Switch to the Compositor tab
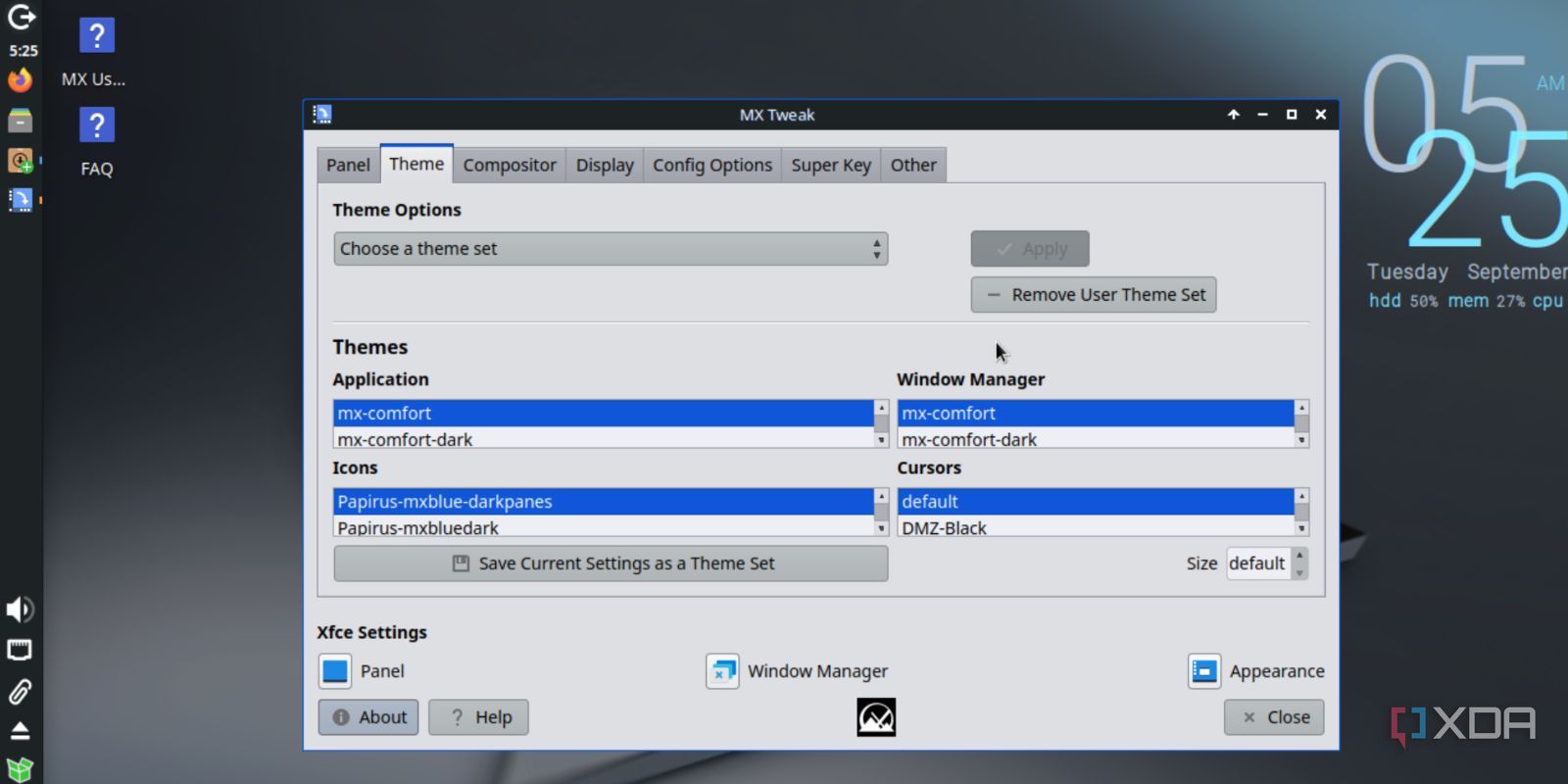 (510, 165)
